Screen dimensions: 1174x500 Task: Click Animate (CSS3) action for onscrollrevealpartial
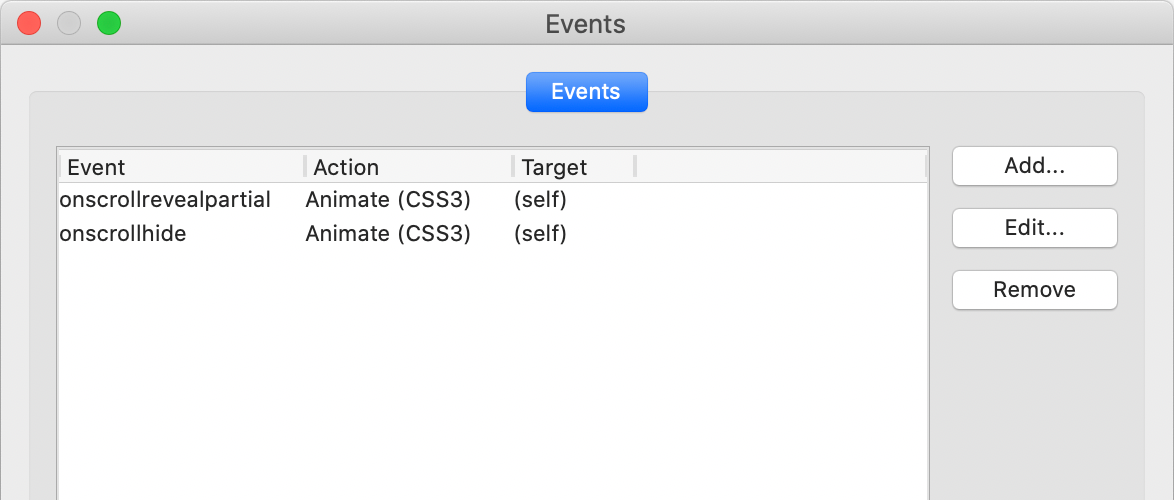pyautogui.click(x=388, y=200)
